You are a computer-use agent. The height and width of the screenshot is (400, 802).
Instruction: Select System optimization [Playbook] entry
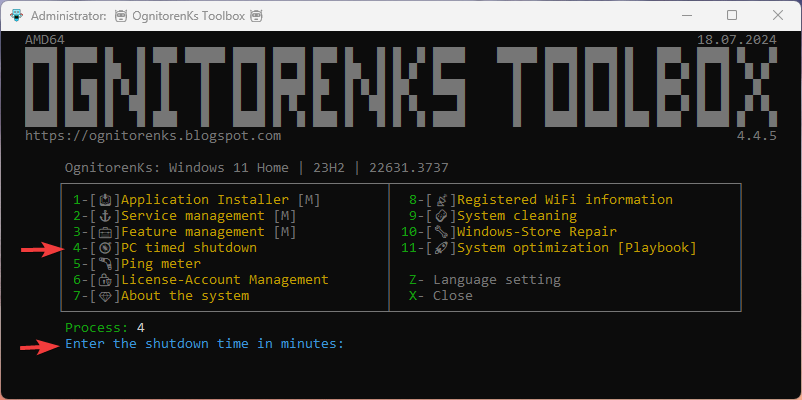[549, 248]
